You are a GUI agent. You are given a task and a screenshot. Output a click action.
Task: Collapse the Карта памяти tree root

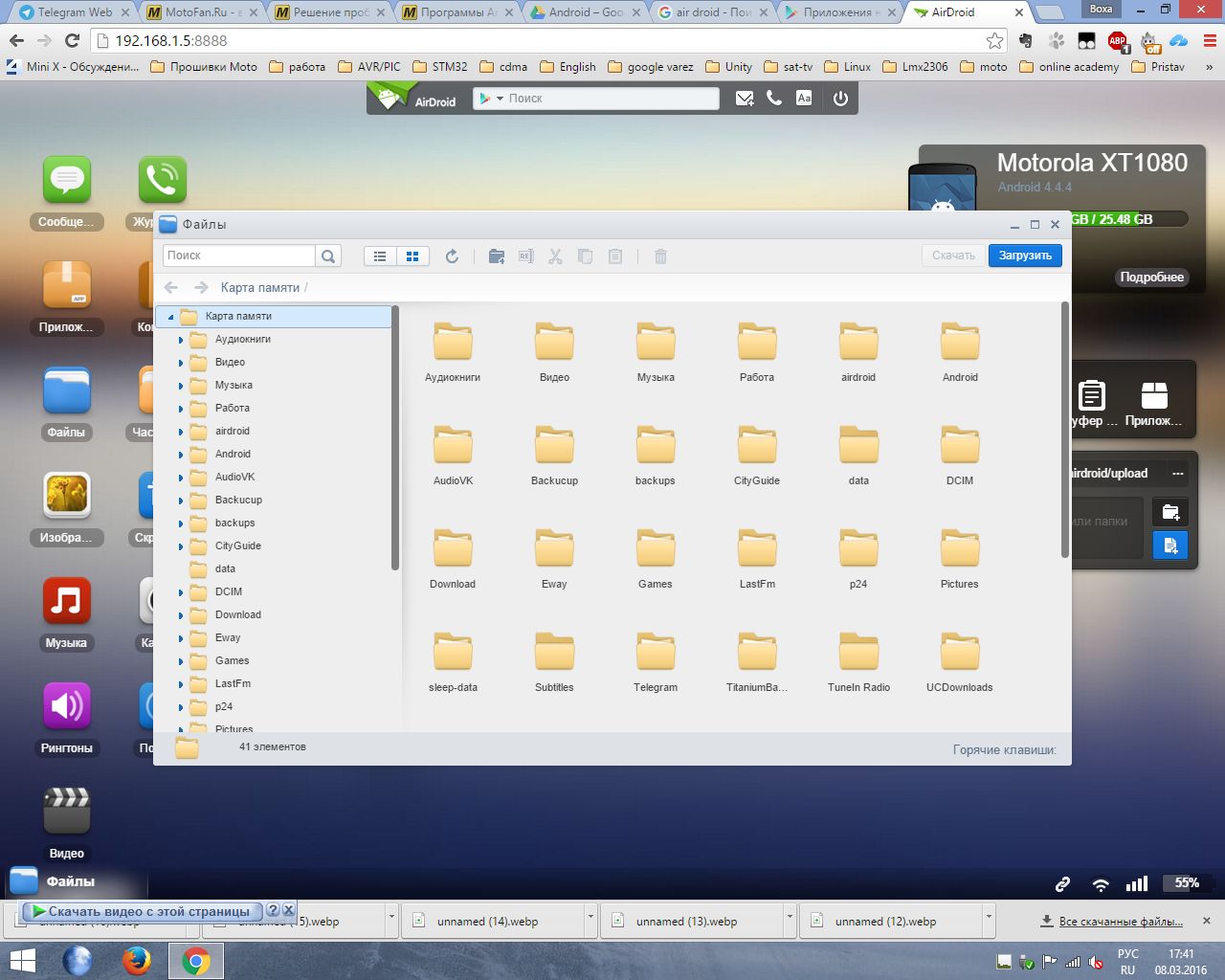171,317
